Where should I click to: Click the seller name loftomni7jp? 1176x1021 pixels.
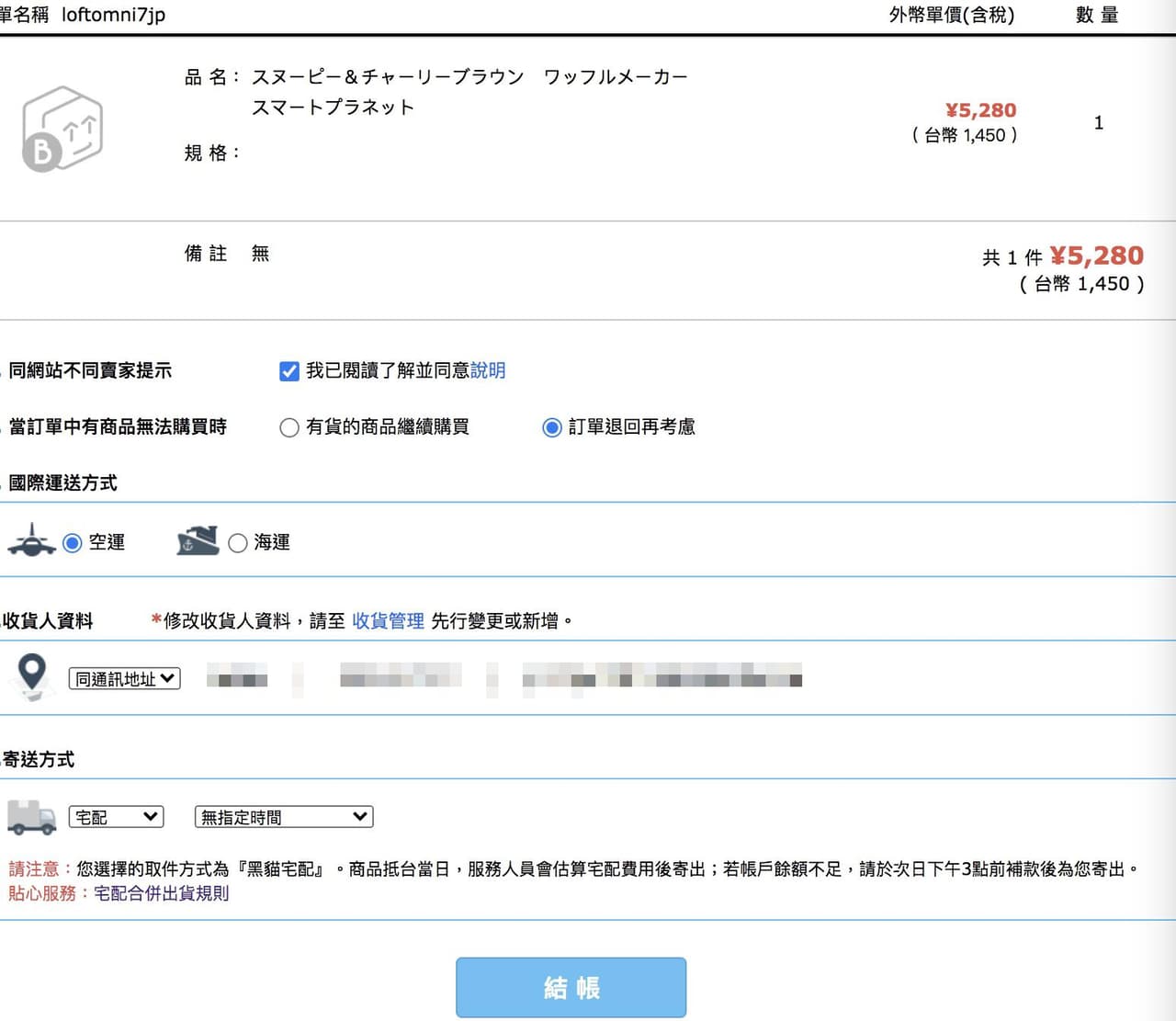pyautogui.click(x=114, y=15)
